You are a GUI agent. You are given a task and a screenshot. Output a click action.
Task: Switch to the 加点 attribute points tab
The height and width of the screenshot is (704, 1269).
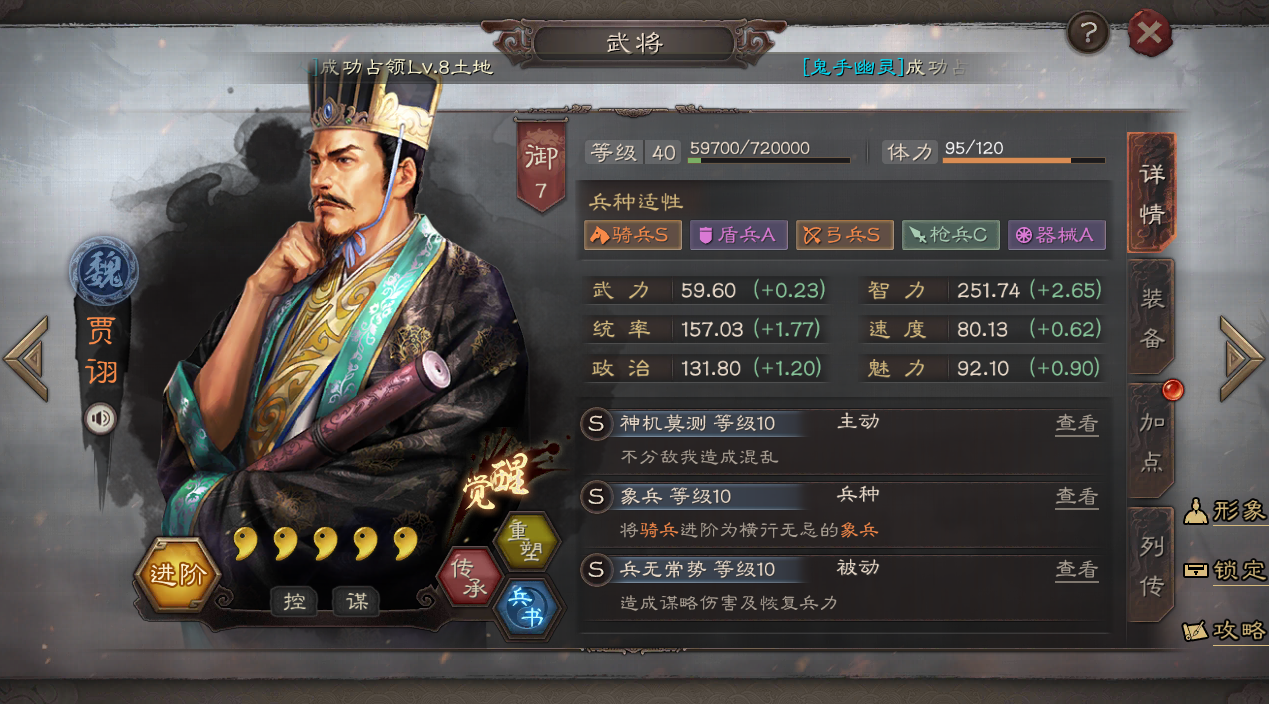[1151, 442]
